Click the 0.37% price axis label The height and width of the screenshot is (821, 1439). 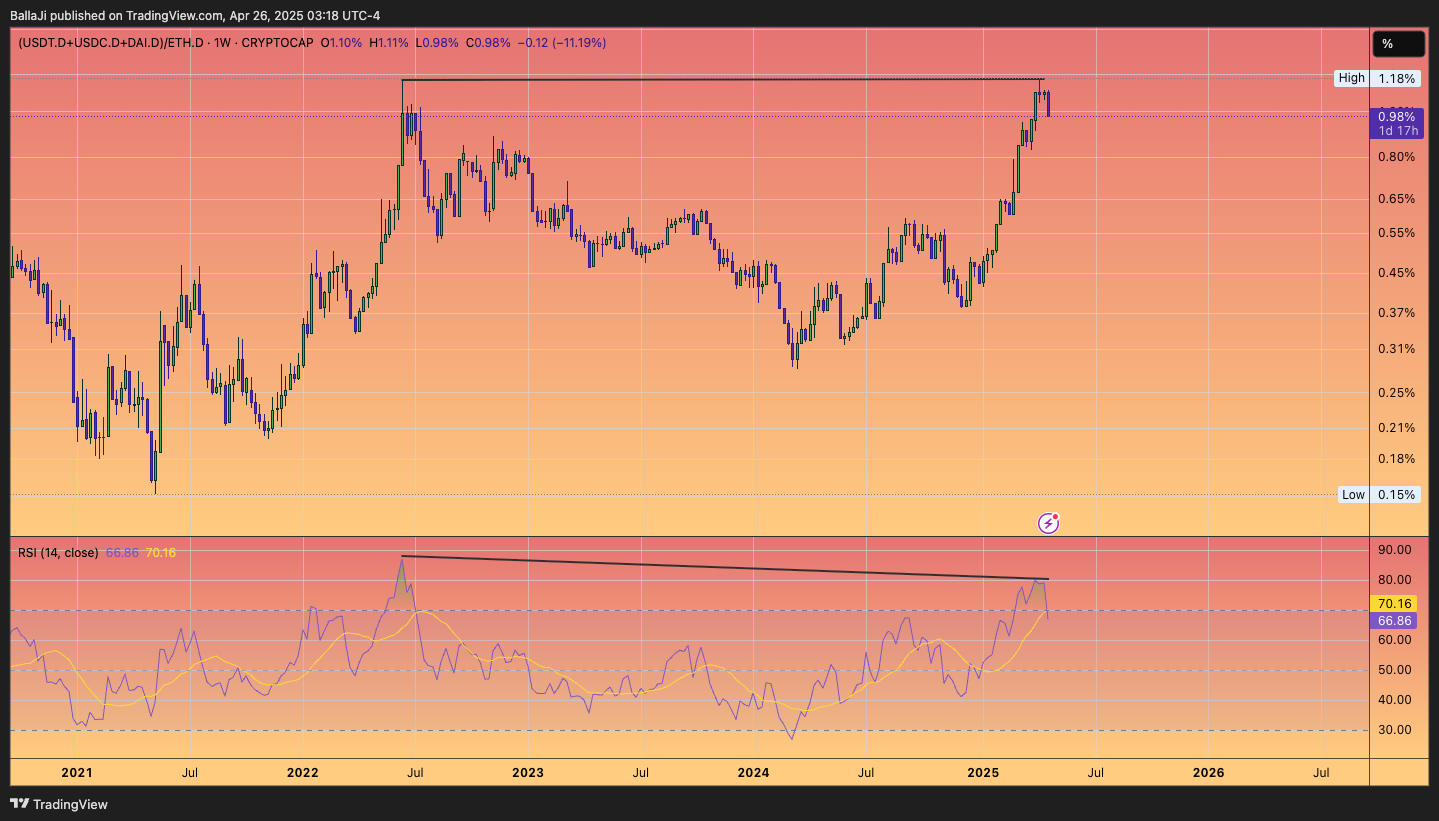tap(1396, 313)
